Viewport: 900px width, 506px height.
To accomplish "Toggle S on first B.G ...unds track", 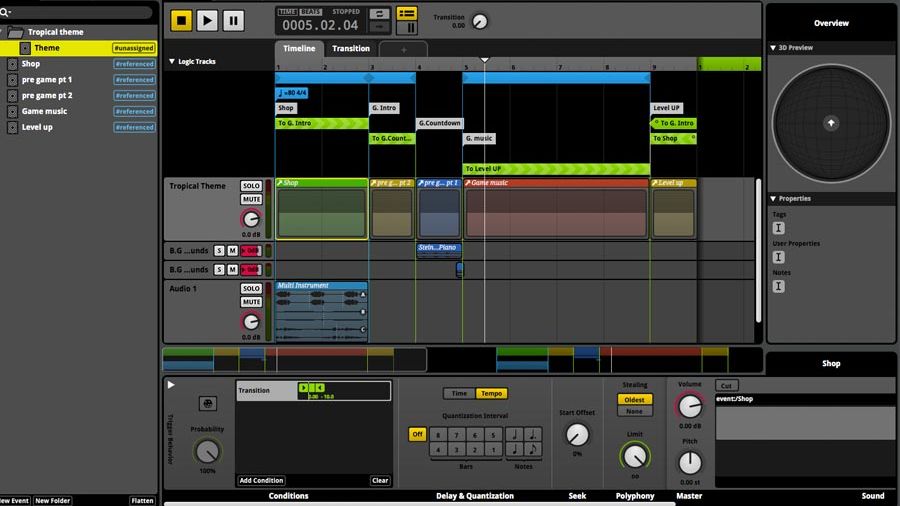I will coord(219,251).
